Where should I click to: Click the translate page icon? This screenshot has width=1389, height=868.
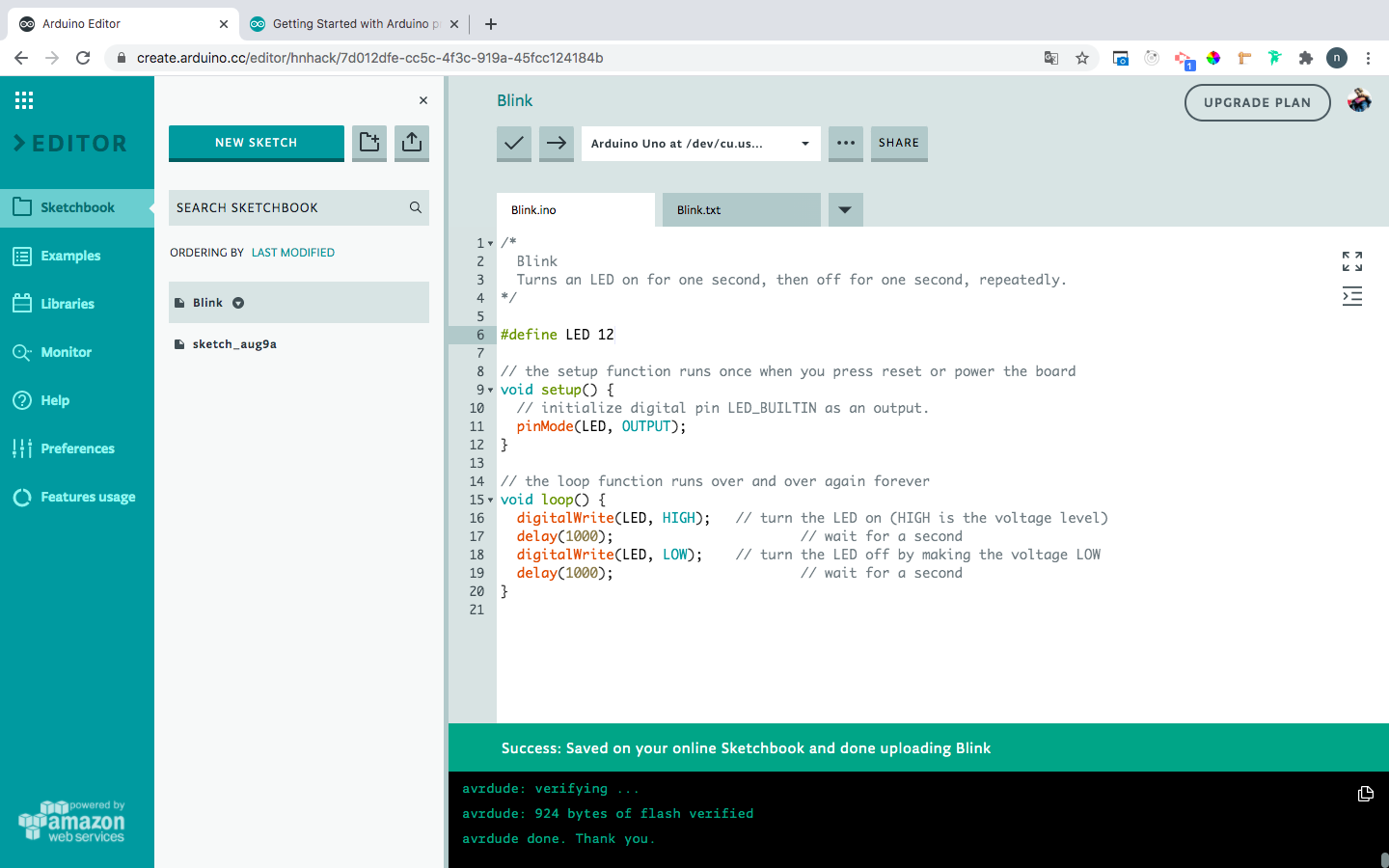[1051, 58]
